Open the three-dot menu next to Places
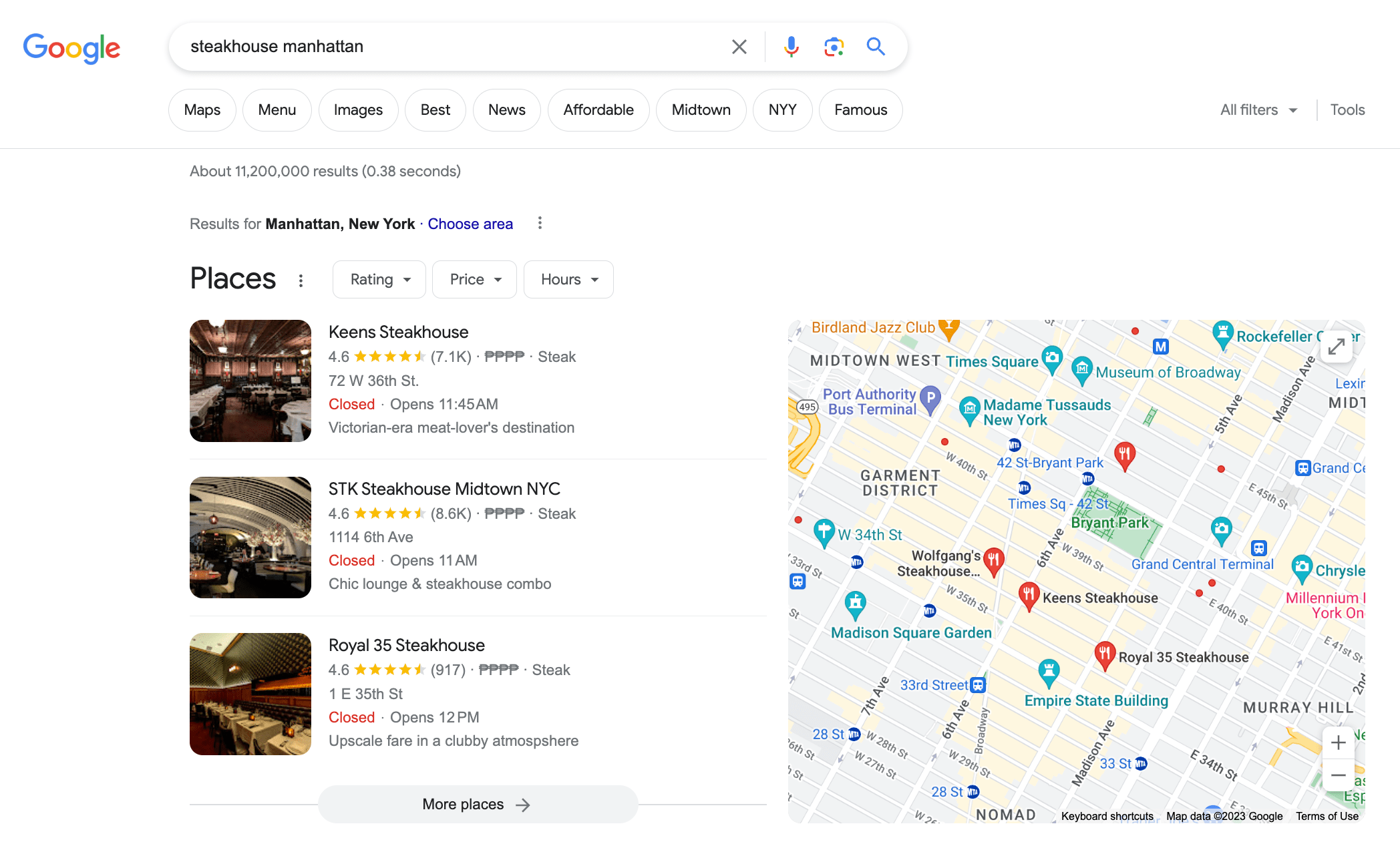 click(301, 280)
